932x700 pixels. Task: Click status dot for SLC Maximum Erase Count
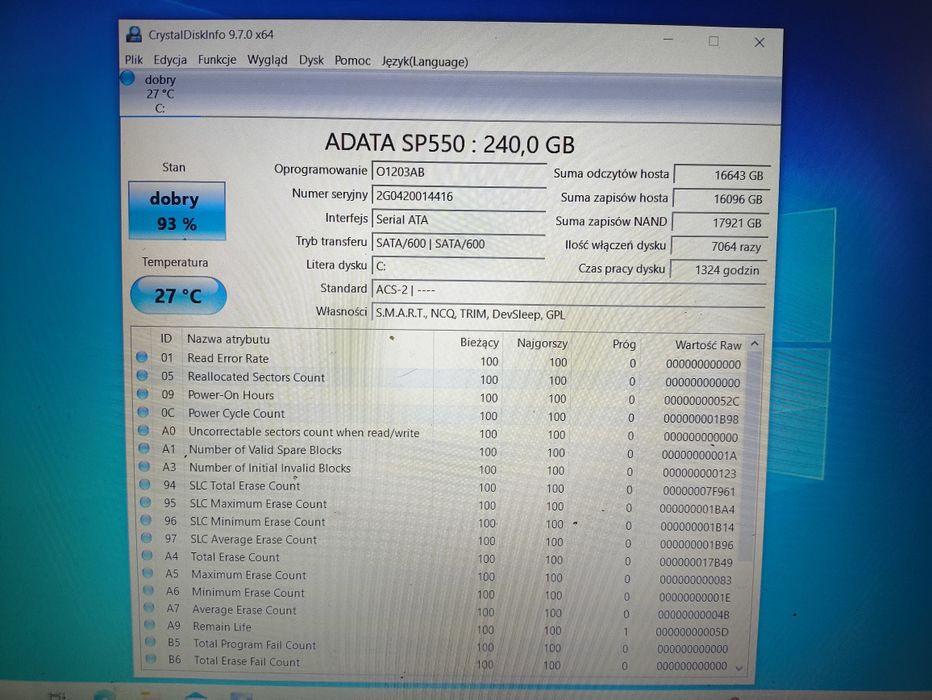point(146,502)
